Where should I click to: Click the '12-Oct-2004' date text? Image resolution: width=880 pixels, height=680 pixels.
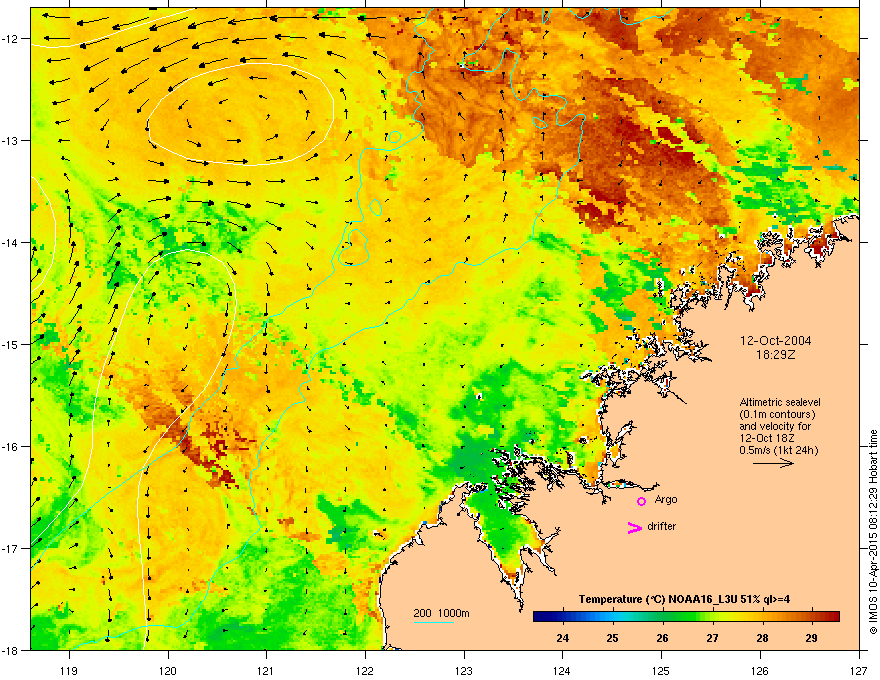point(775,341)
